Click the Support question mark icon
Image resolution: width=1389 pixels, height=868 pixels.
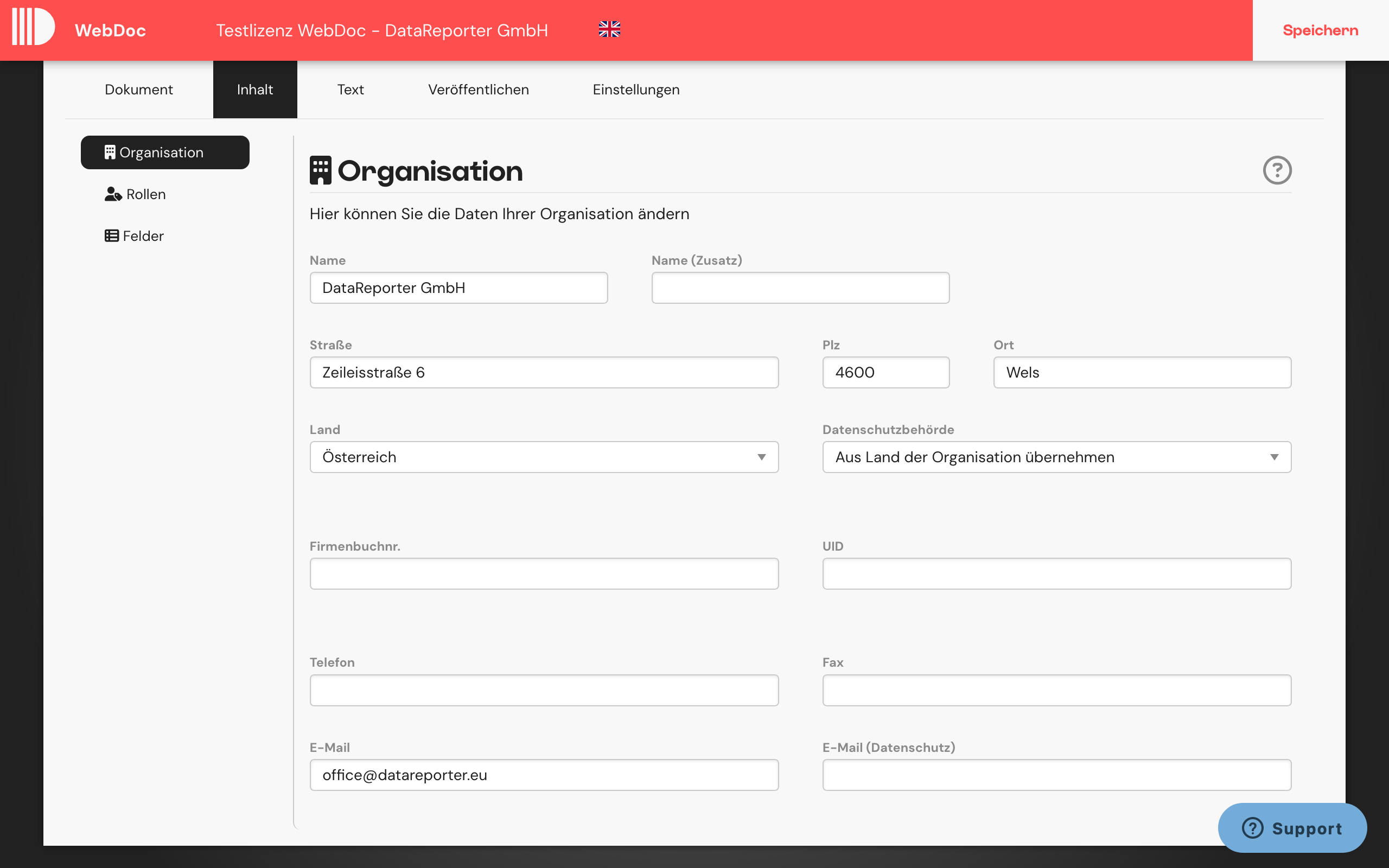[x=1252, y=828]
